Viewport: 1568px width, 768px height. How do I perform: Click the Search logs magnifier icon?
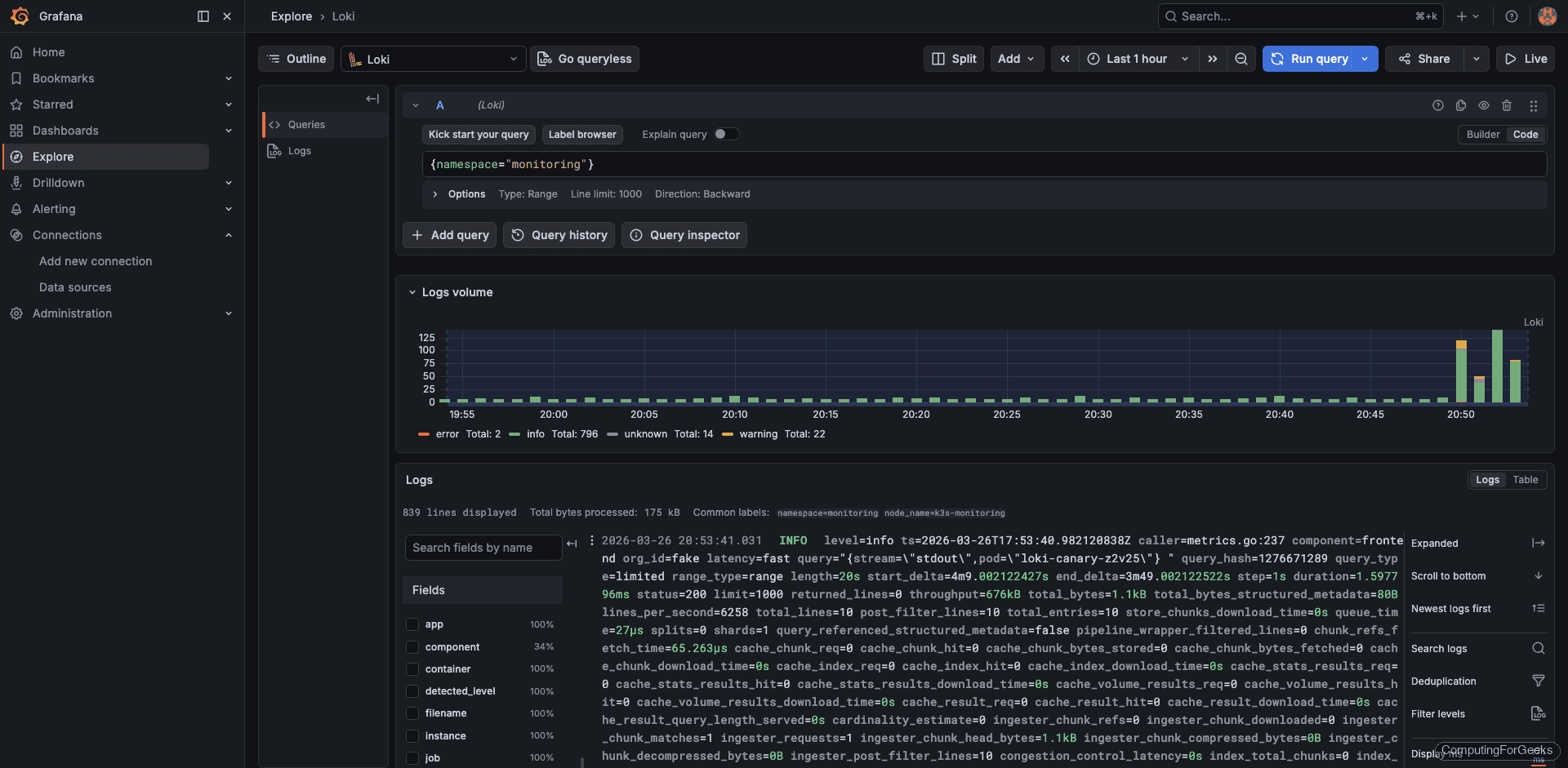1539,648
